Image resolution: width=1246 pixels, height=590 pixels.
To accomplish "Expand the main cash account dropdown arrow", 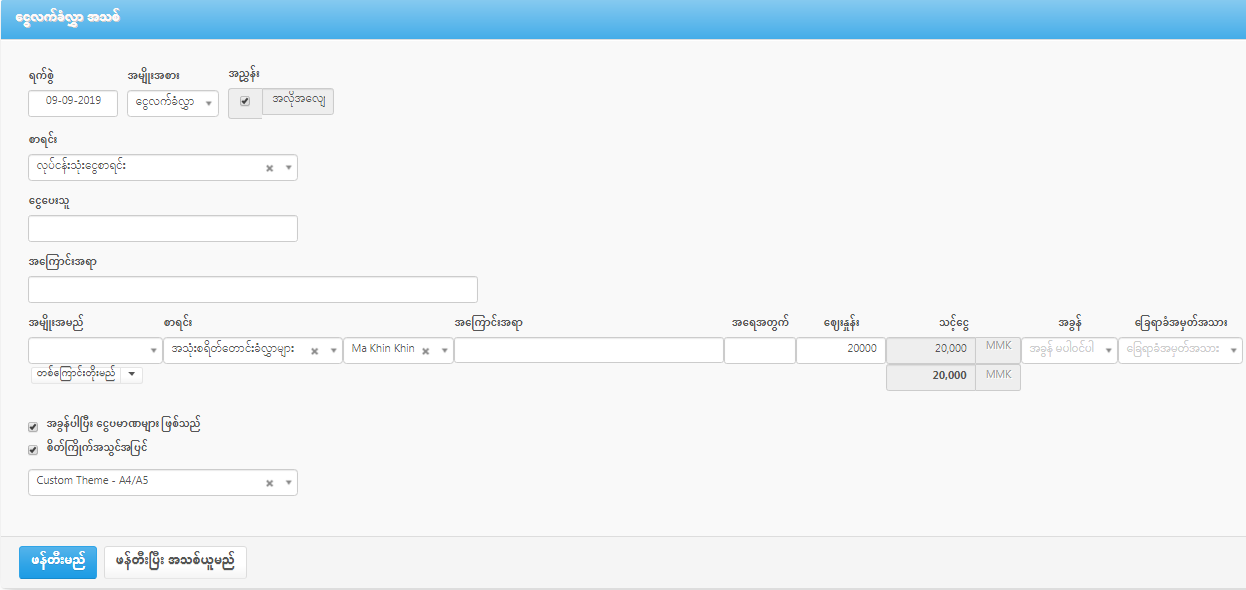I will coord(289,169).
